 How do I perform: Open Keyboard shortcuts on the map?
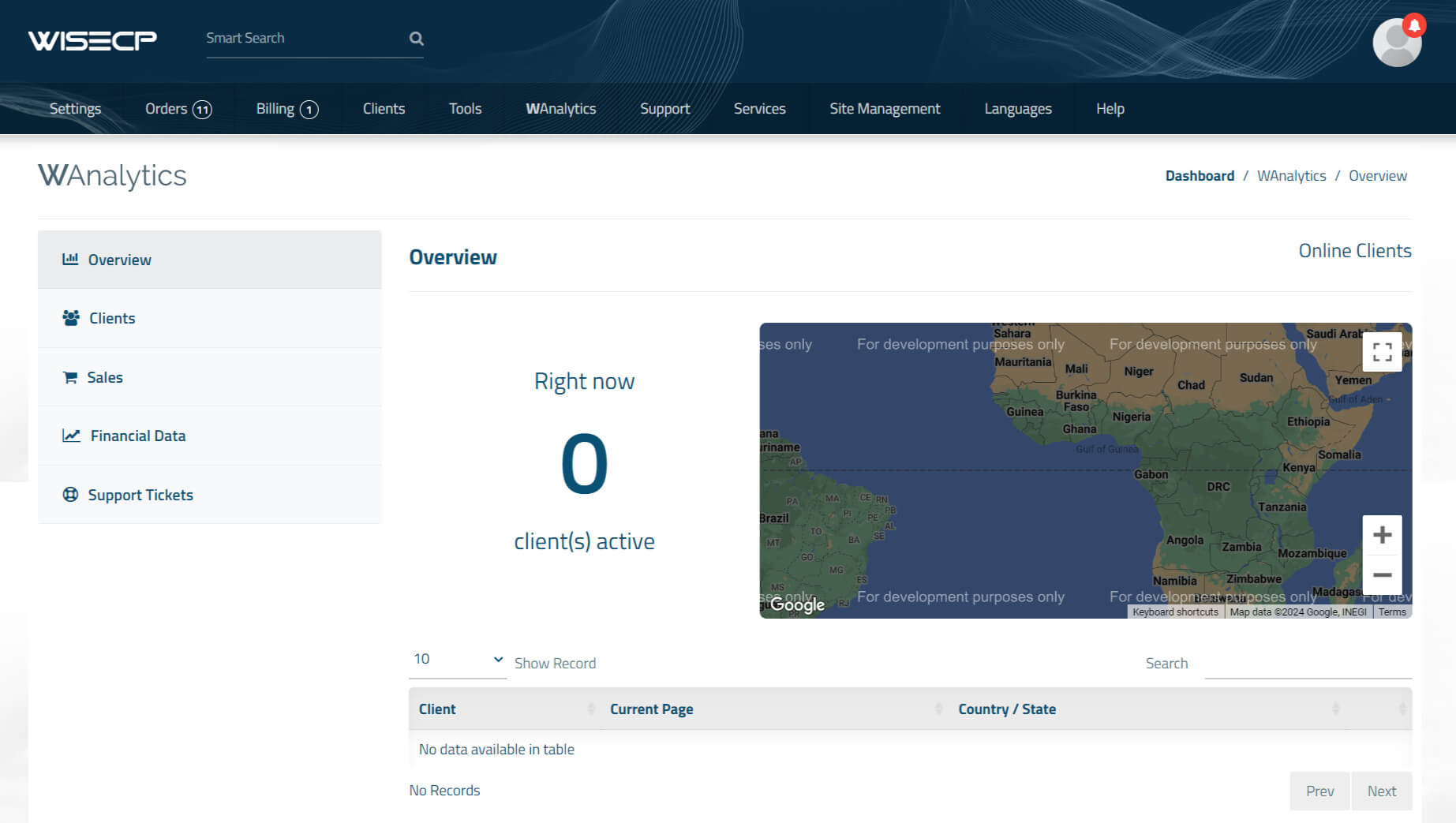click(1175, 612)
